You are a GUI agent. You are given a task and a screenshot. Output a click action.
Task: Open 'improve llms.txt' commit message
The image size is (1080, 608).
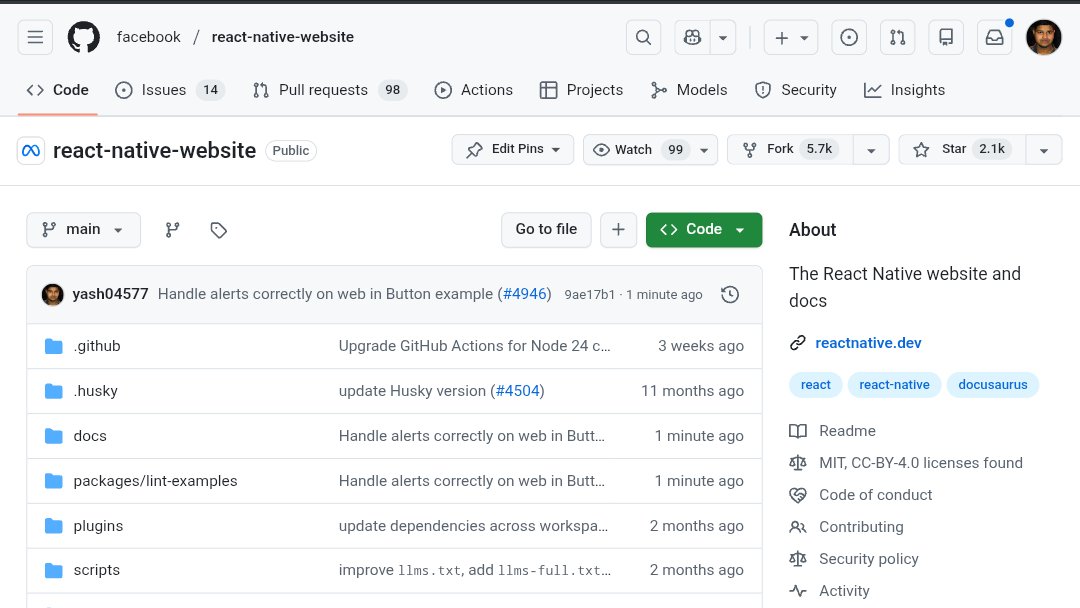coord(475,570)
